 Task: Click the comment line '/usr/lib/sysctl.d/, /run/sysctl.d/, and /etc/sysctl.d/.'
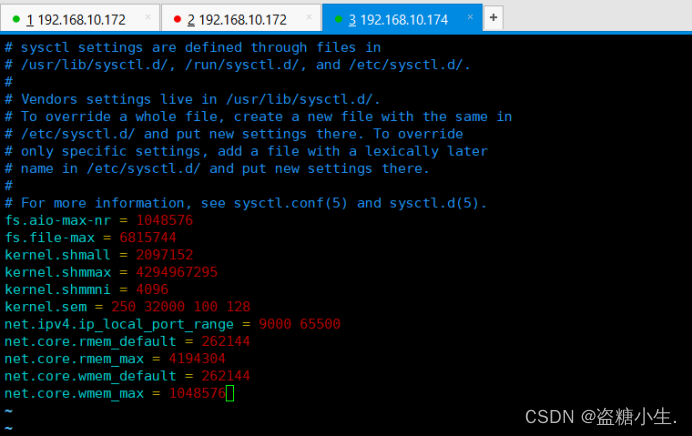[x=237, y=64]
